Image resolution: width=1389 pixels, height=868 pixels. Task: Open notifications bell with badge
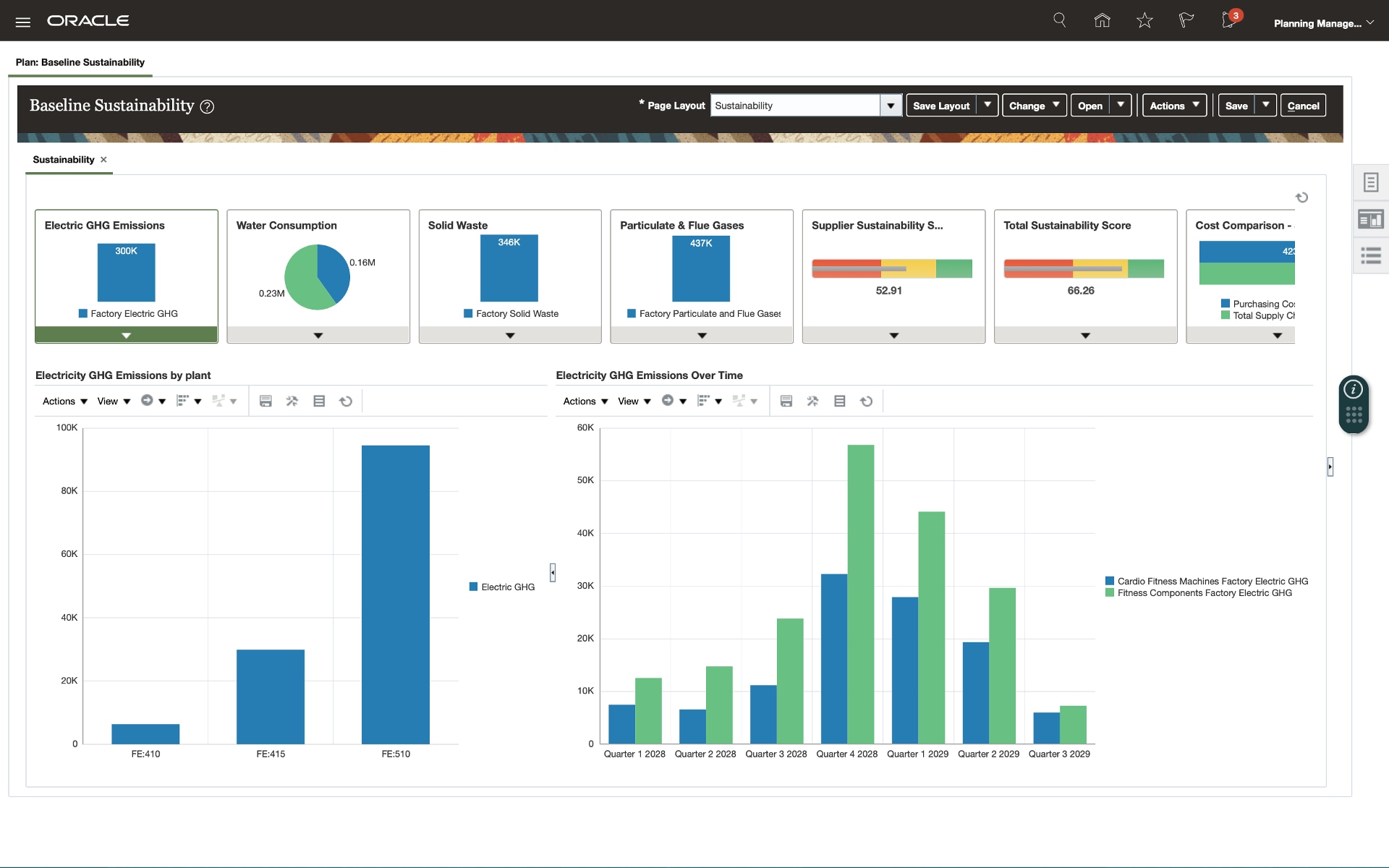[x=1229, y=20]
